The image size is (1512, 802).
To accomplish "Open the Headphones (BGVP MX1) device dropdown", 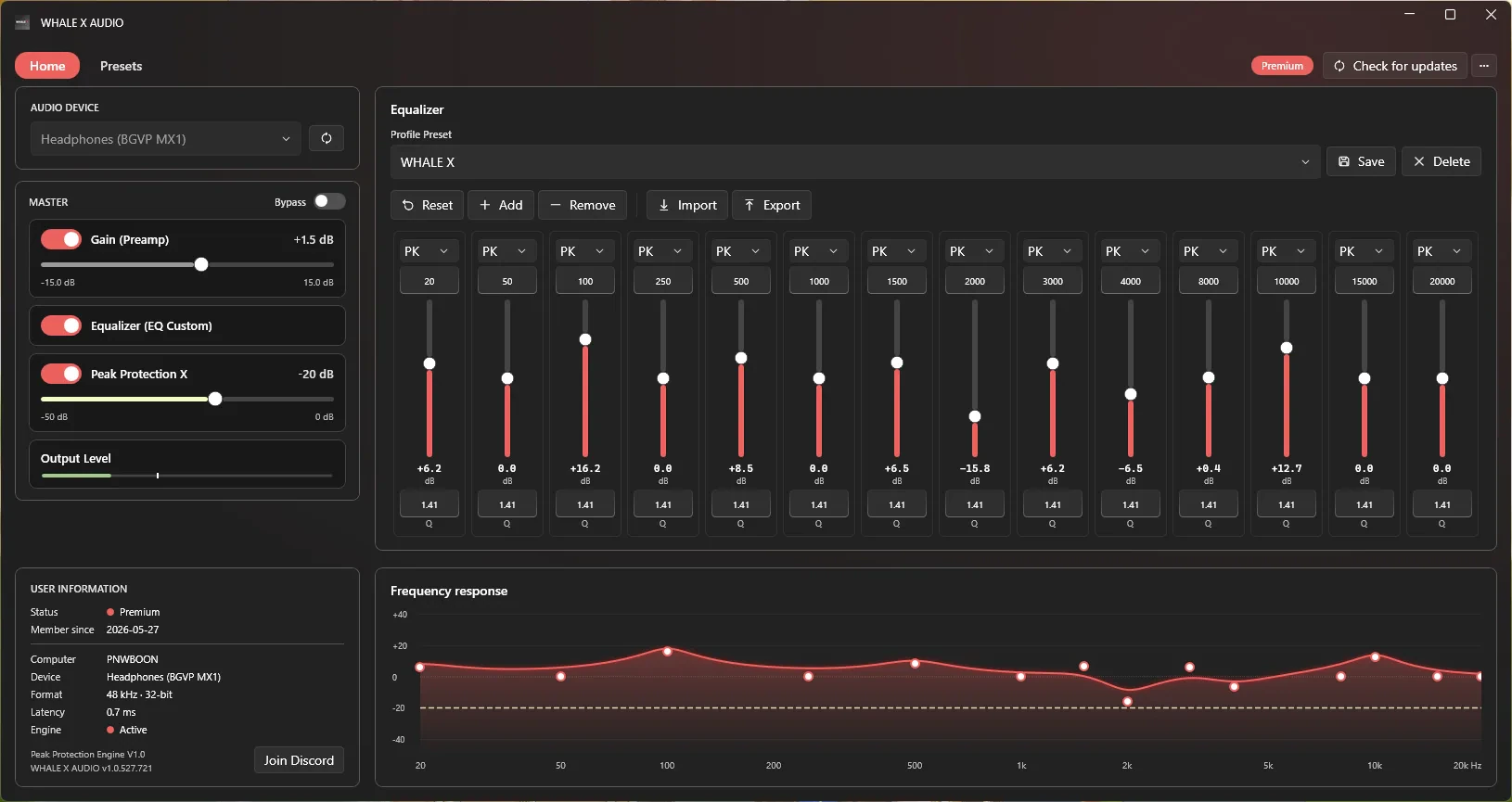I will (x=165, y=139).
